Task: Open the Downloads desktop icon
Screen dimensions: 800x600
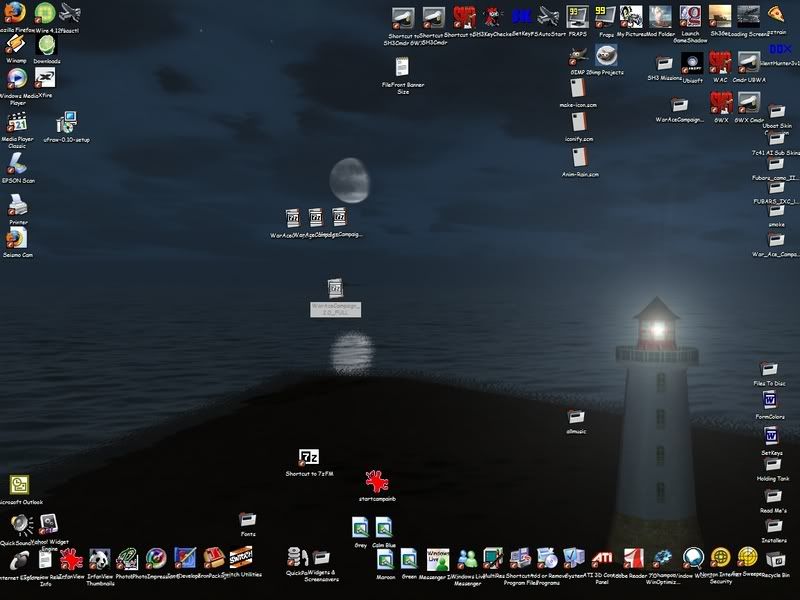Action: pos(46,45)
